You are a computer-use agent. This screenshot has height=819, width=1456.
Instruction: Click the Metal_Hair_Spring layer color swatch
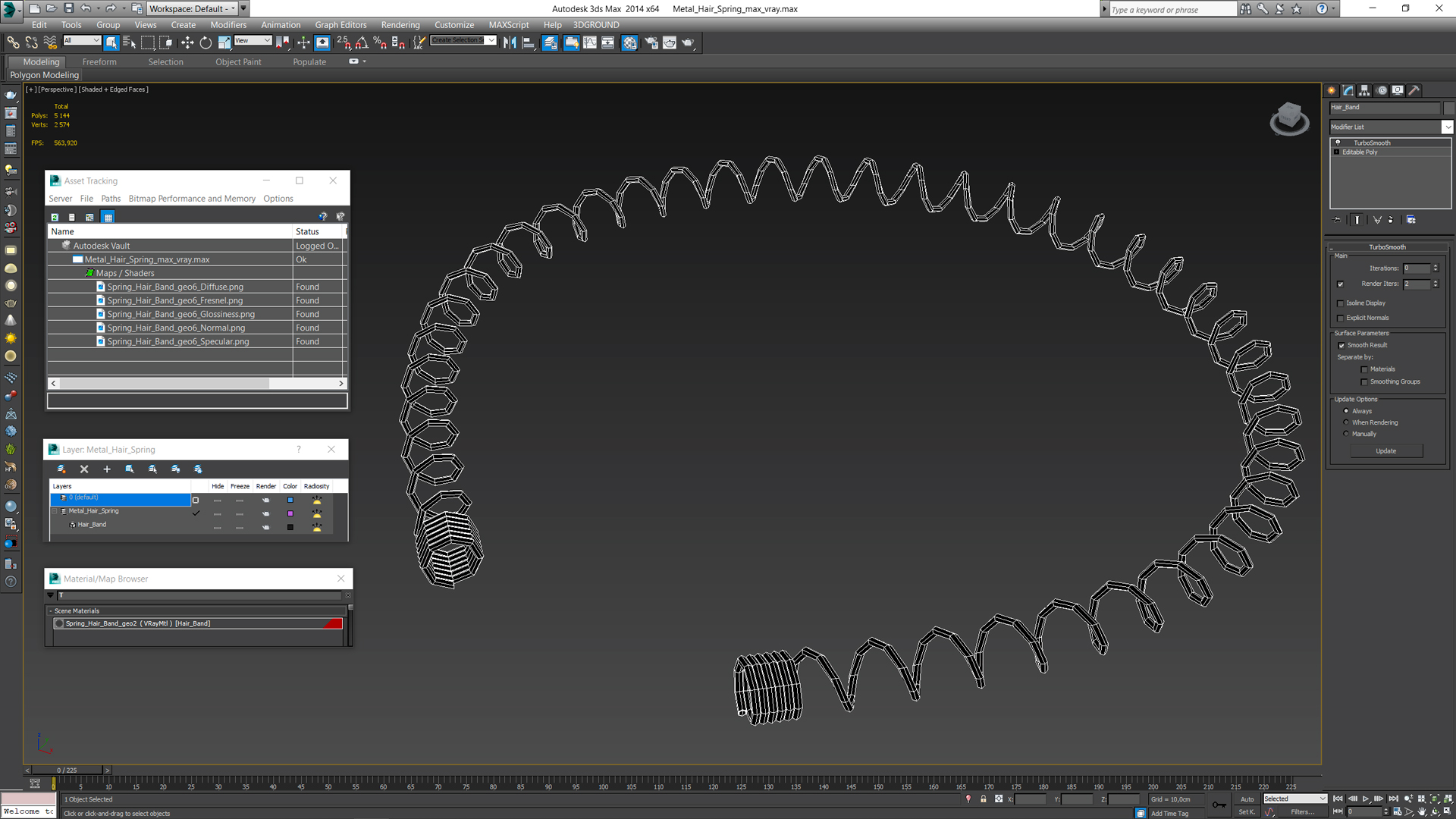pyautogui.click(x=290, y=513)
